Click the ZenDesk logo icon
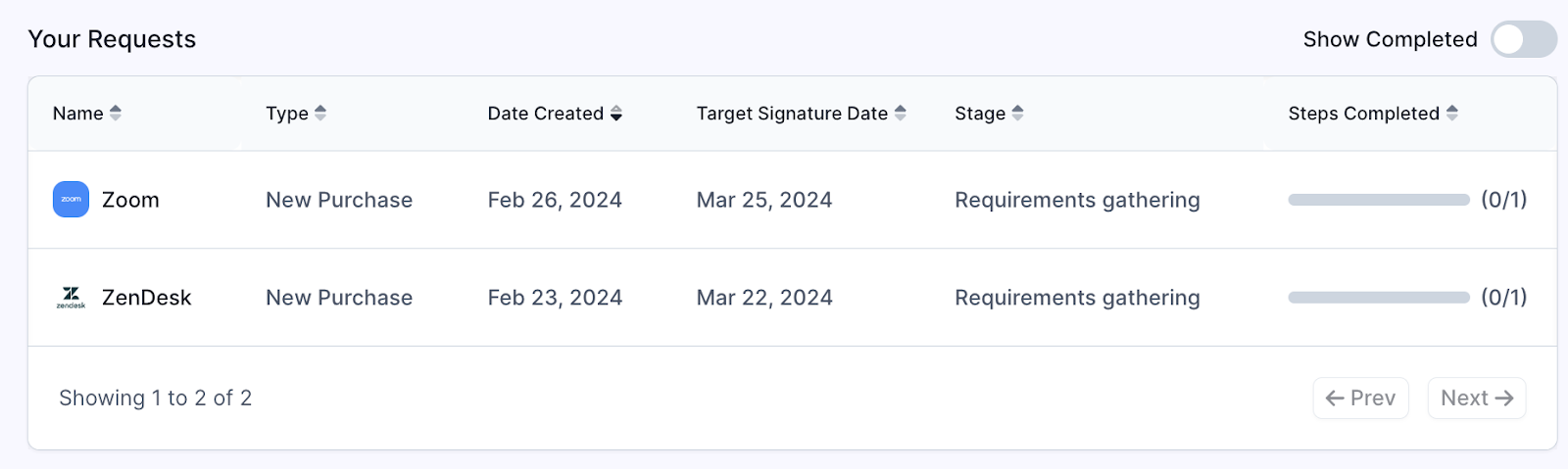The height and width of the screenshot is (469, 1568). pos(71,297)
